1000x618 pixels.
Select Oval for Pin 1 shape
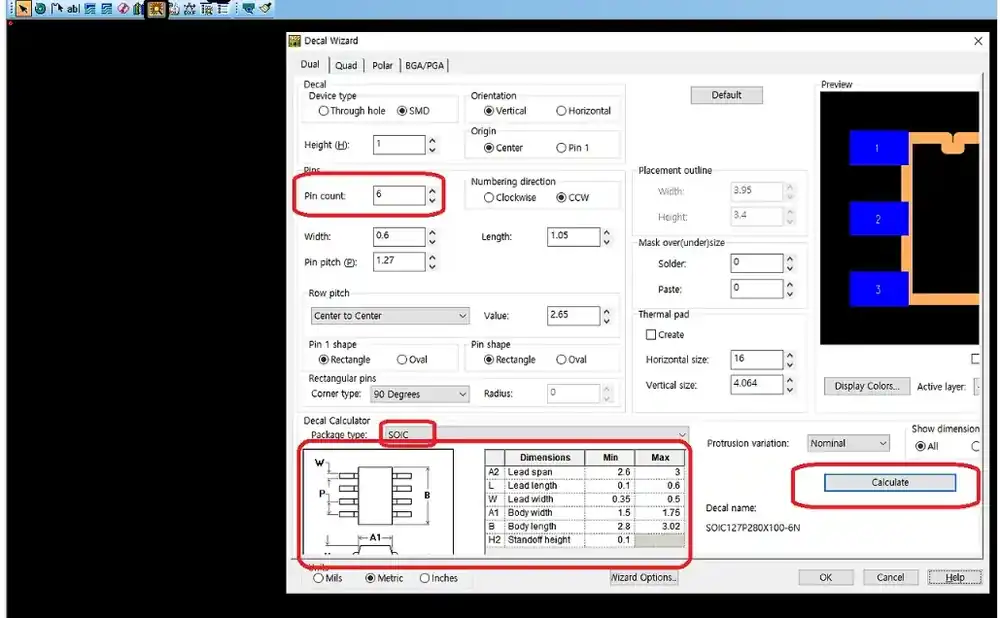pyautogui.click(x=402, y=360)
